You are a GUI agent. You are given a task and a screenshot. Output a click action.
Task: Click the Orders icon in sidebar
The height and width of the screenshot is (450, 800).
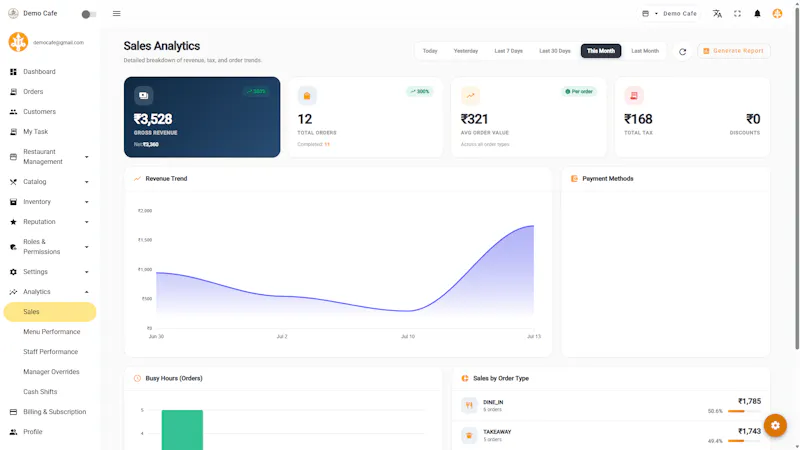(x=13, y=92)
